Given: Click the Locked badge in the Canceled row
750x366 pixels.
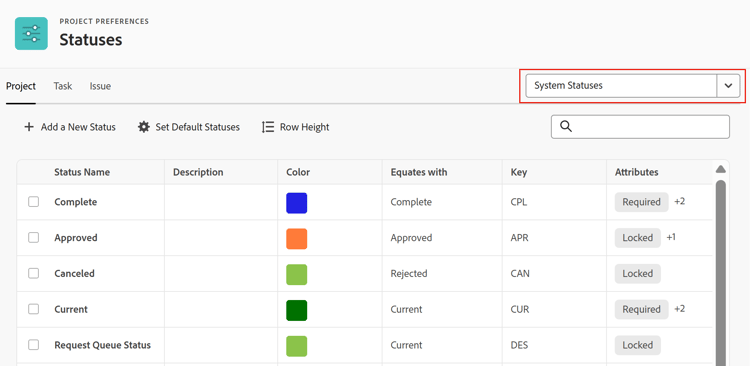Looking at the screenshot, I should coord(638,274).
